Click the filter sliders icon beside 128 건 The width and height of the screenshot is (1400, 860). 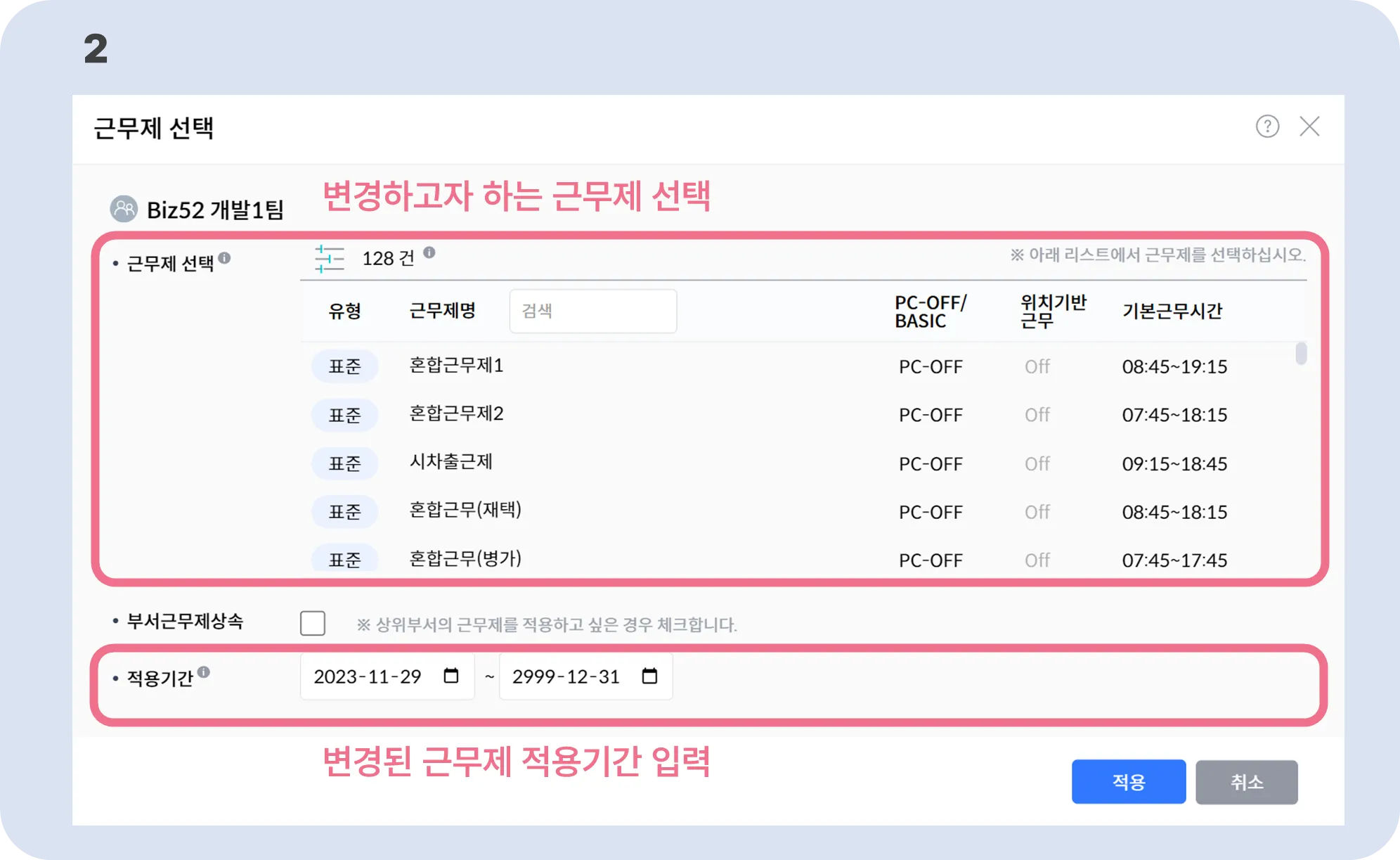329,259
